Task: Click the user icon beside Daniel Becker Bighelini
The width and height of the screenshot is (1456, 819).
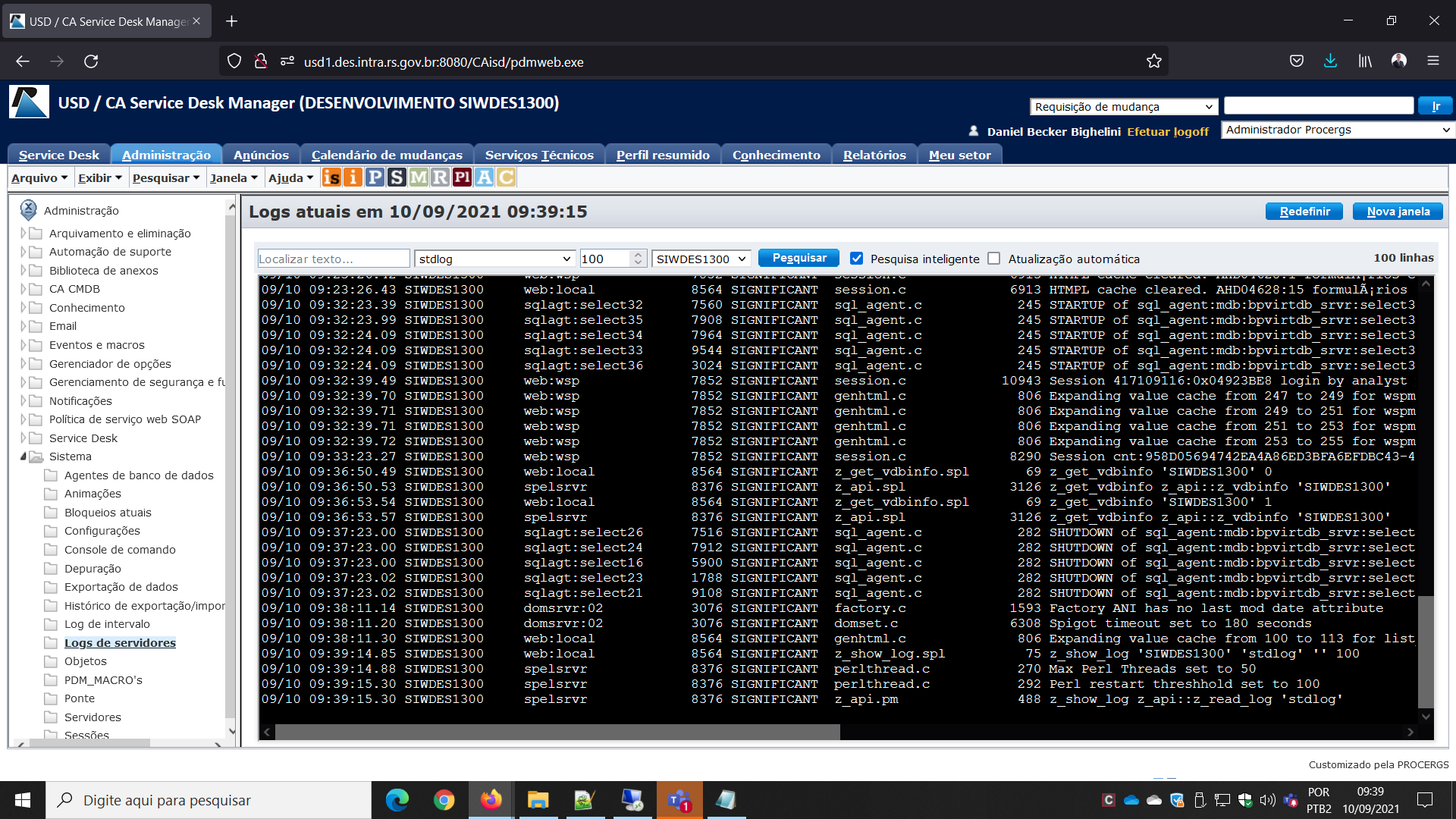Action: 974,130
